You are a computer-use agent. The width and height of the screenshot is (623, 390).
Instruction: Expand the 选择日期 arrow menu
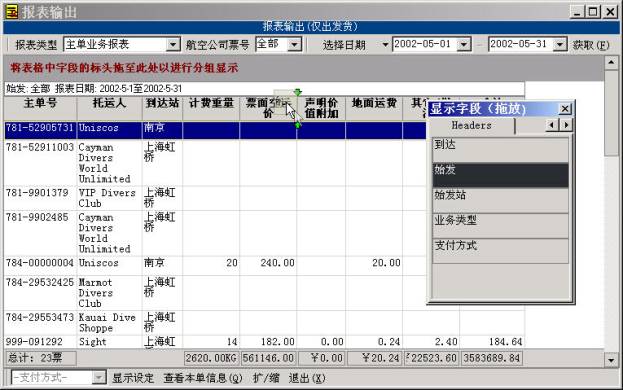tap(385, 45)
